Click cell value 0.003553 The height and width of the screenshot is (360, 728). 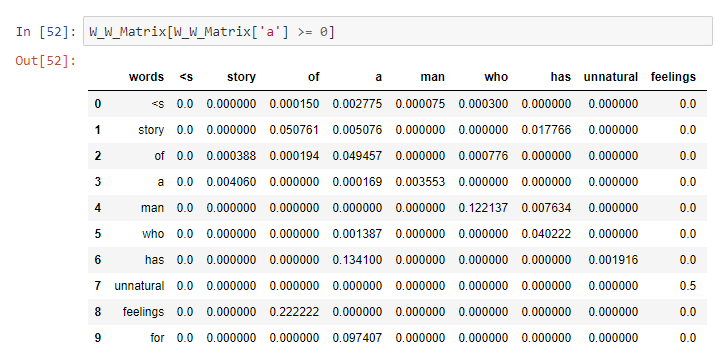[x=420, y=182]
